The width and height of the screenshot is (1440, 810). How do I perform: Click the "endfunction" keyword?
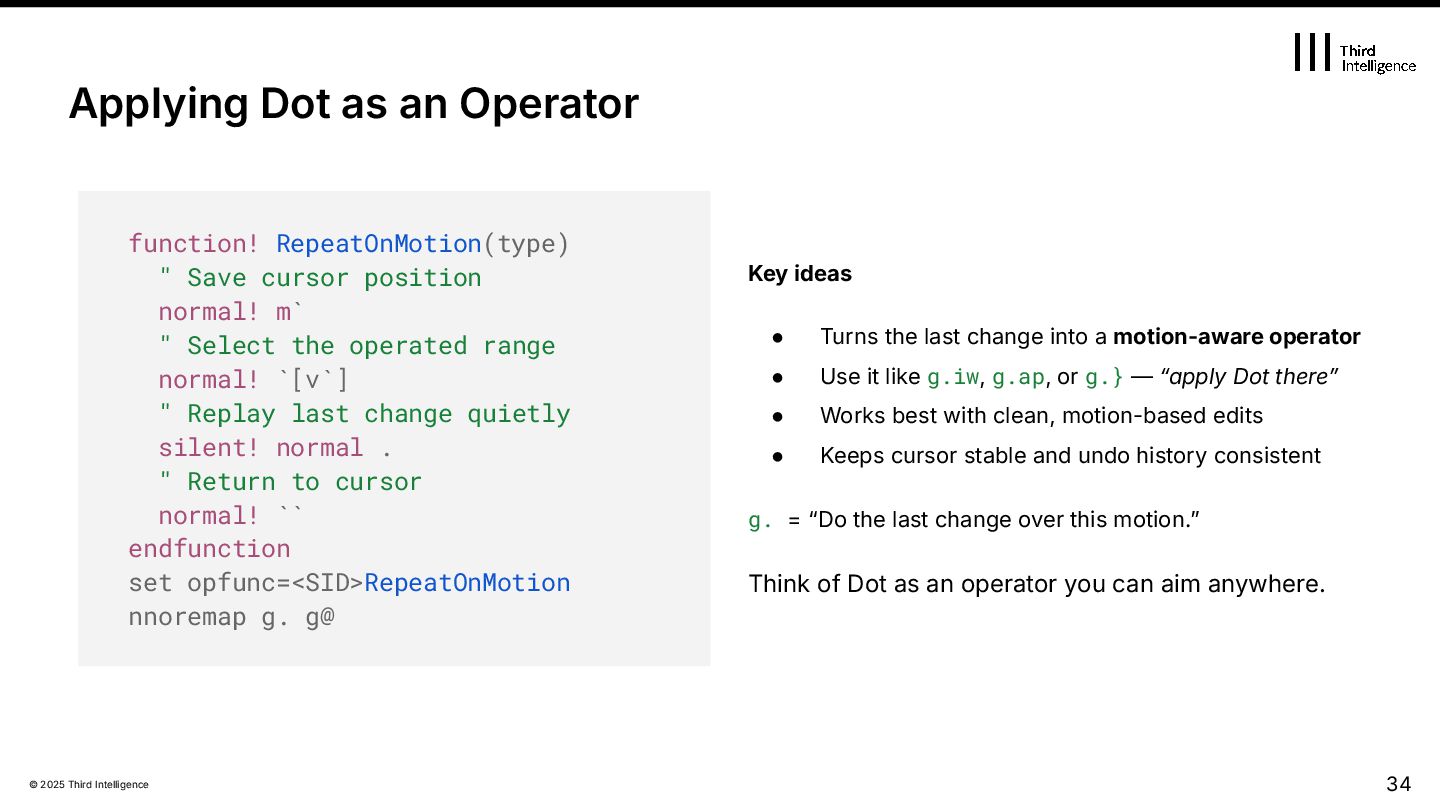(x=209, y=549)
